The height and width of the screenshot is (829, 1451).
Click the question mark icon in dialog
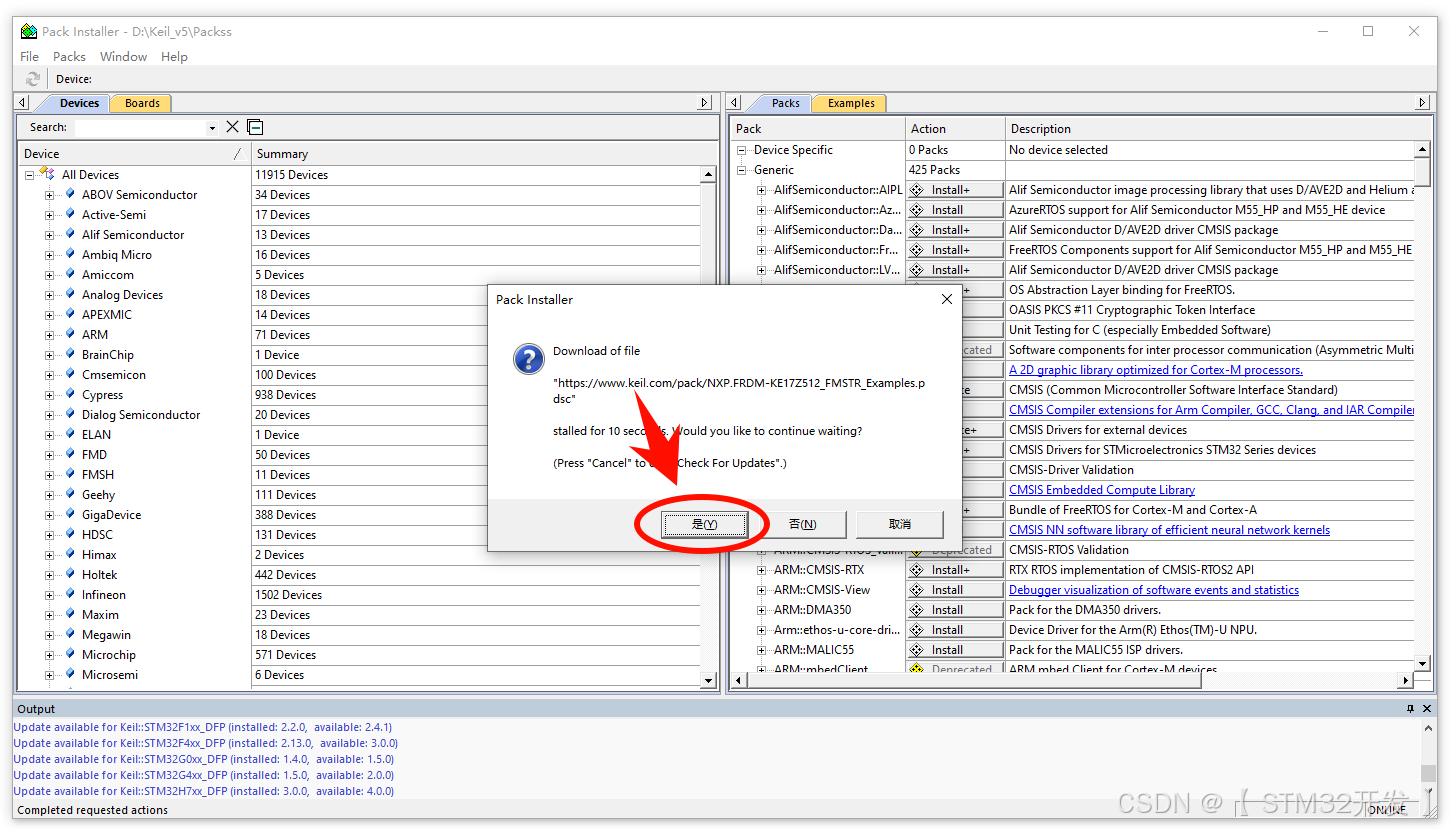coord(529,359)
